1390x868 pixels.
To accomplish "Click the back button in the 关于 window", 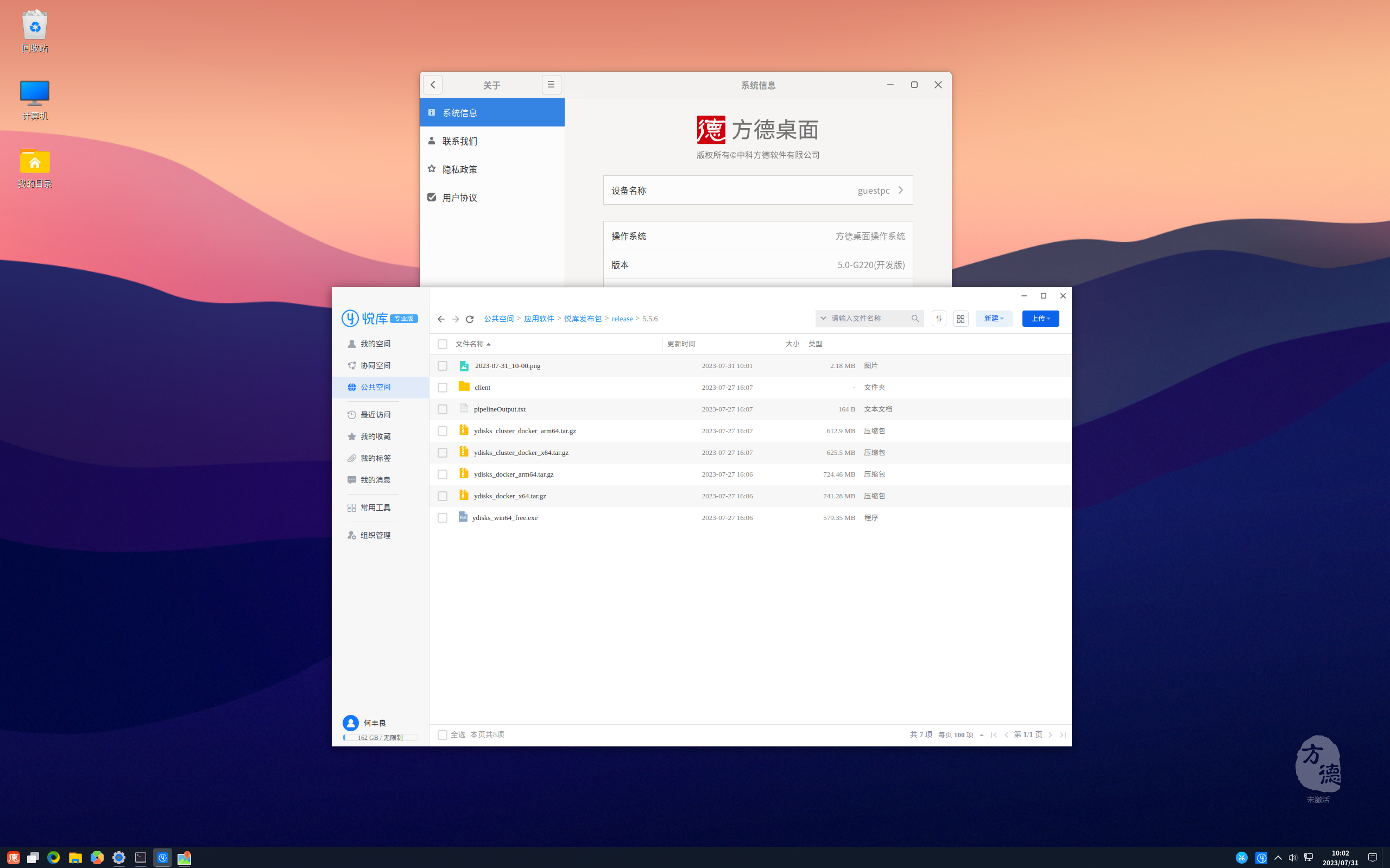I will pyautogui.click(x=433, y=84).
